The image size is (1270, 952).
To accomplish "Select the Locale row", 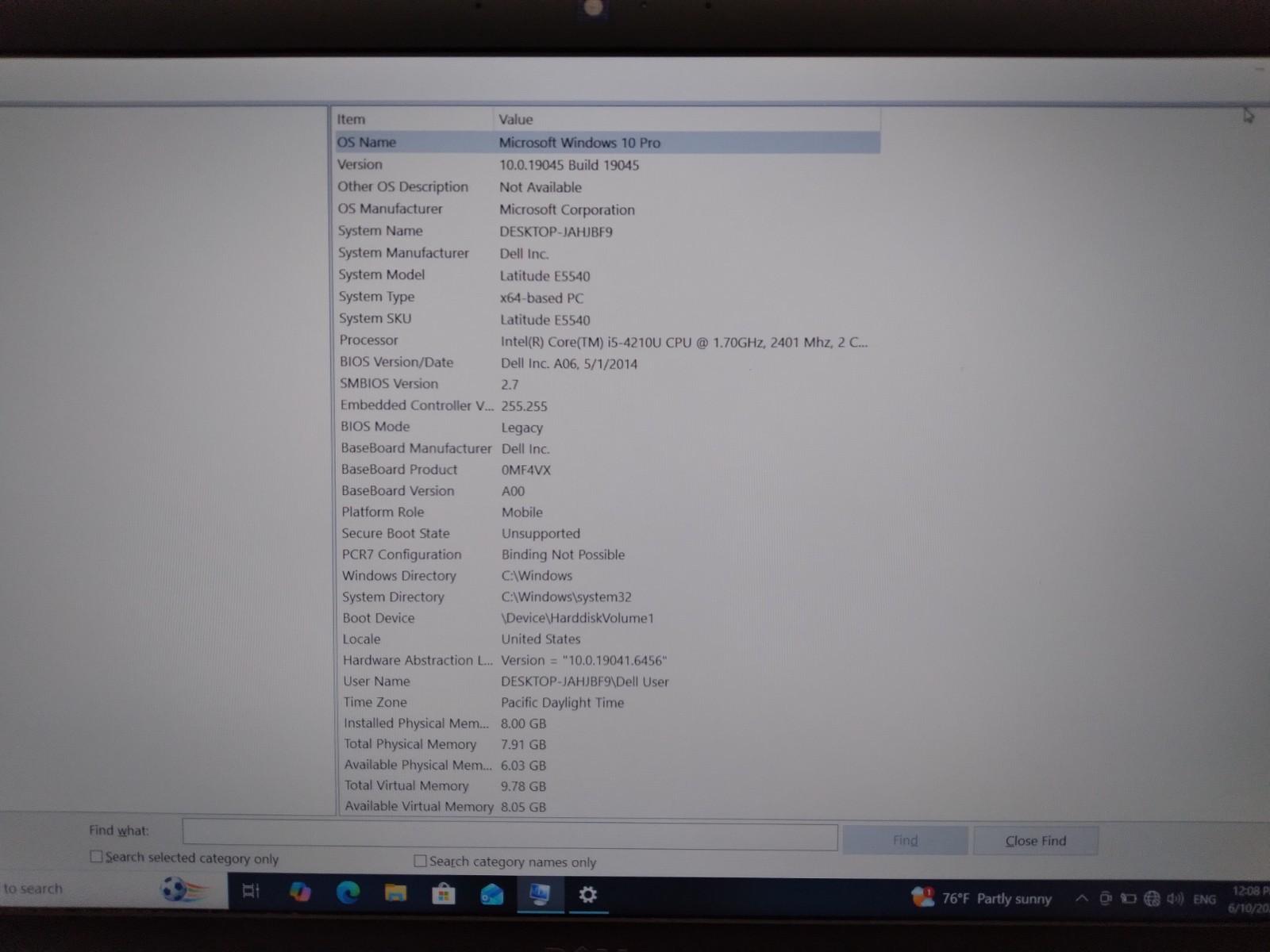I will pos(607,639).
